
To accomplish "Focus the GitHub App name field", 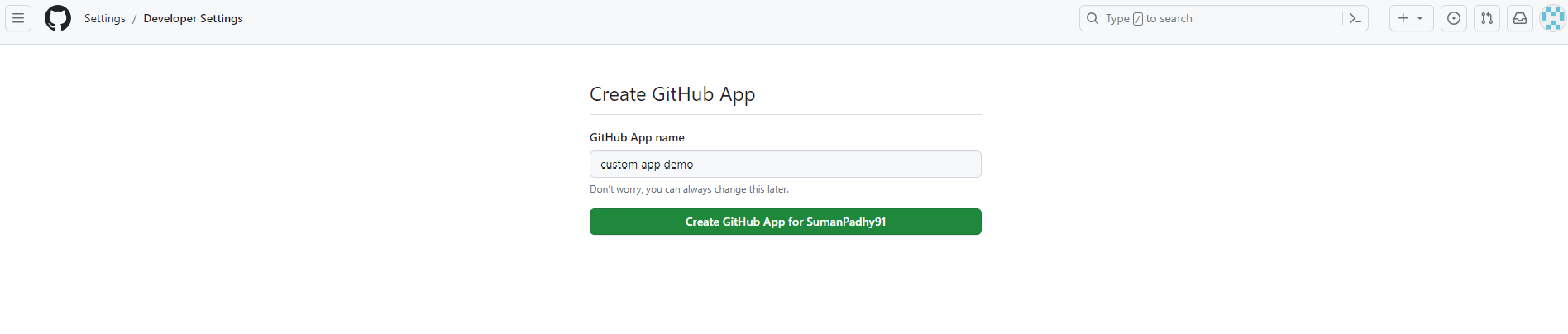I will pyautogui.click(x=785, y=165).
